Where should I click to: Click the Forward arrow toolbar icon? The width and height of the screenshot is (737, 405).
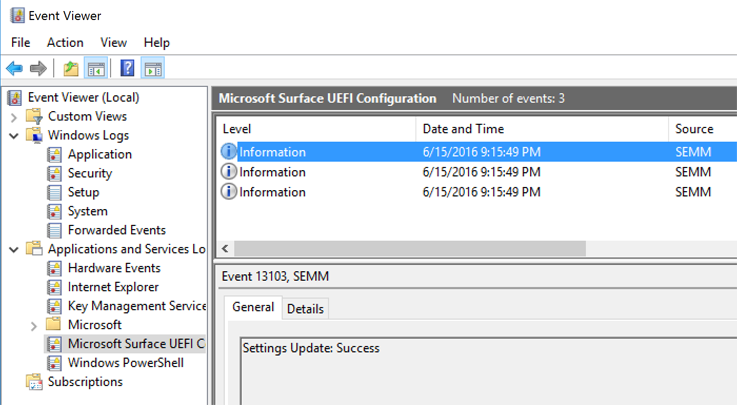click(x=38, y=69)
